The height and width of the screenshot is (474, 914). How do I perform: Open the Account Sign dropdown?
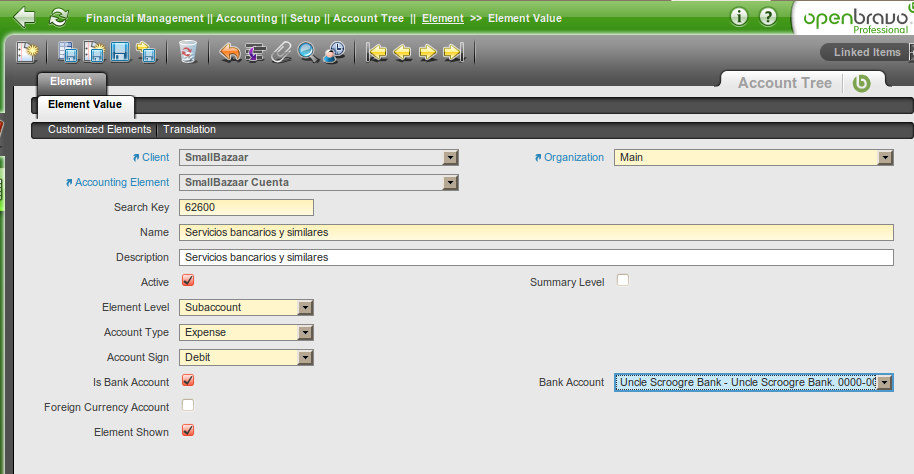coord(246,357)
